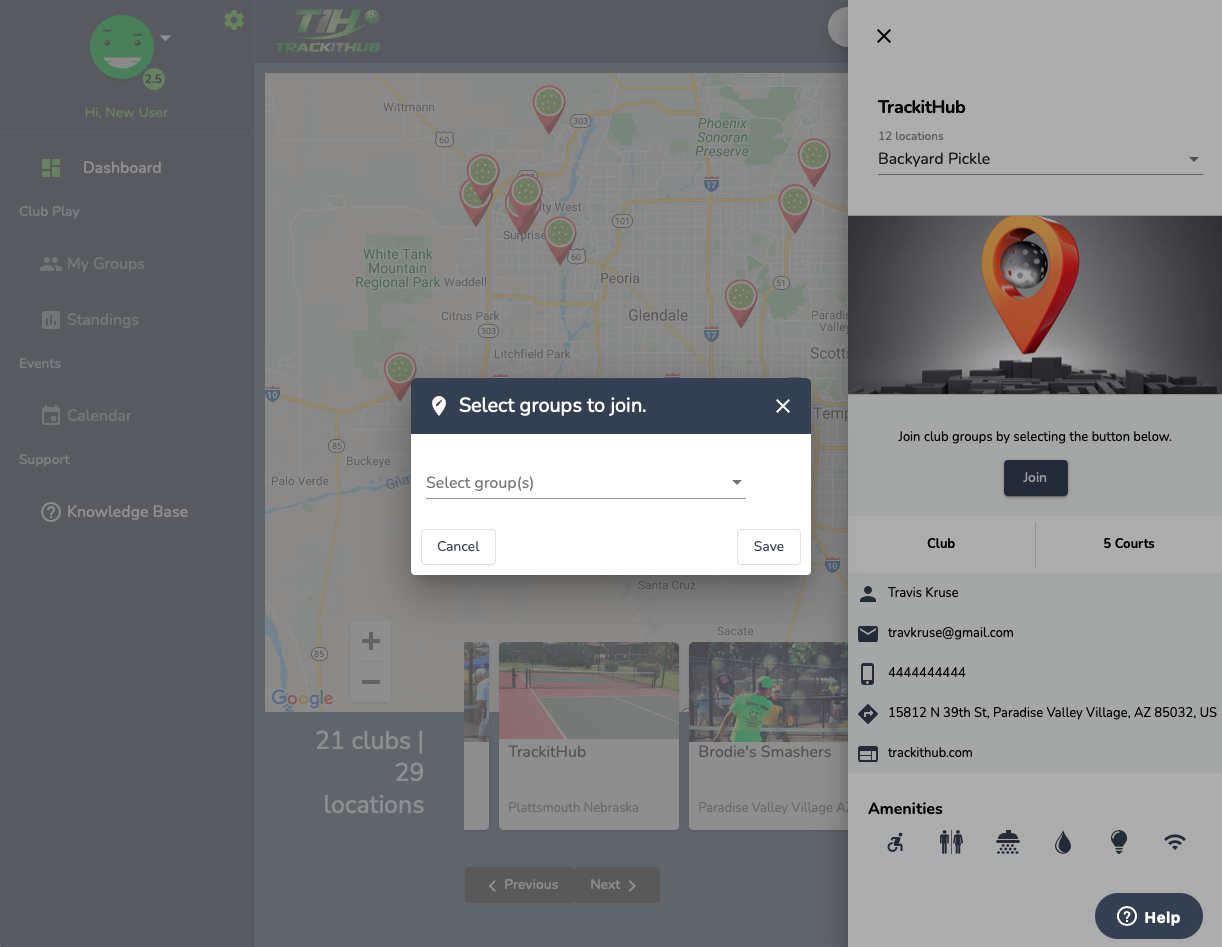Click the TrackitHub Plattsmouth Nebraska club card
The image size is (1222, 947).
[x=588, y=736]
